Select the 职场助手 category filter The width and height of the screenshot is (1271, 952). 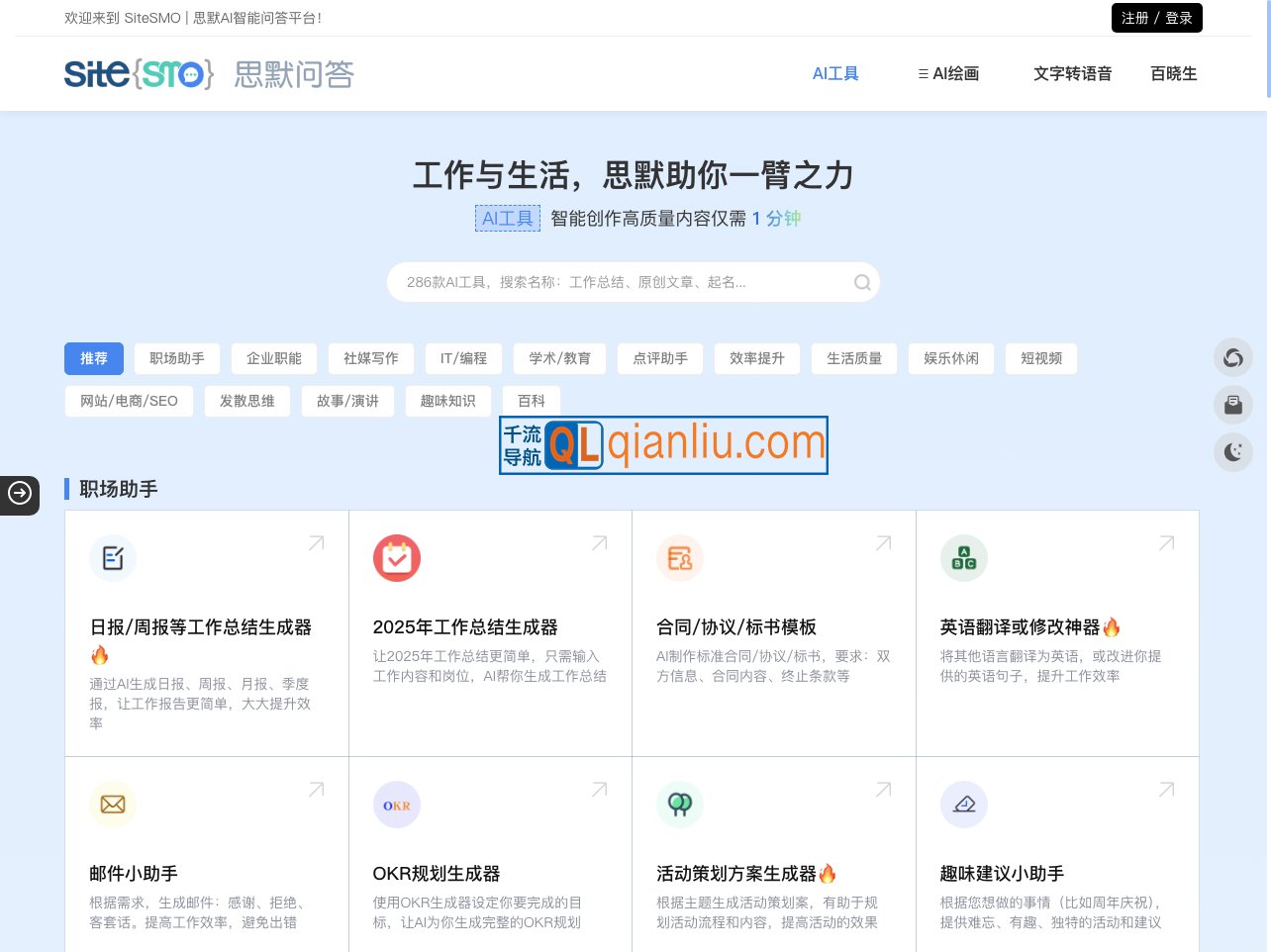[x=176, y=358]
